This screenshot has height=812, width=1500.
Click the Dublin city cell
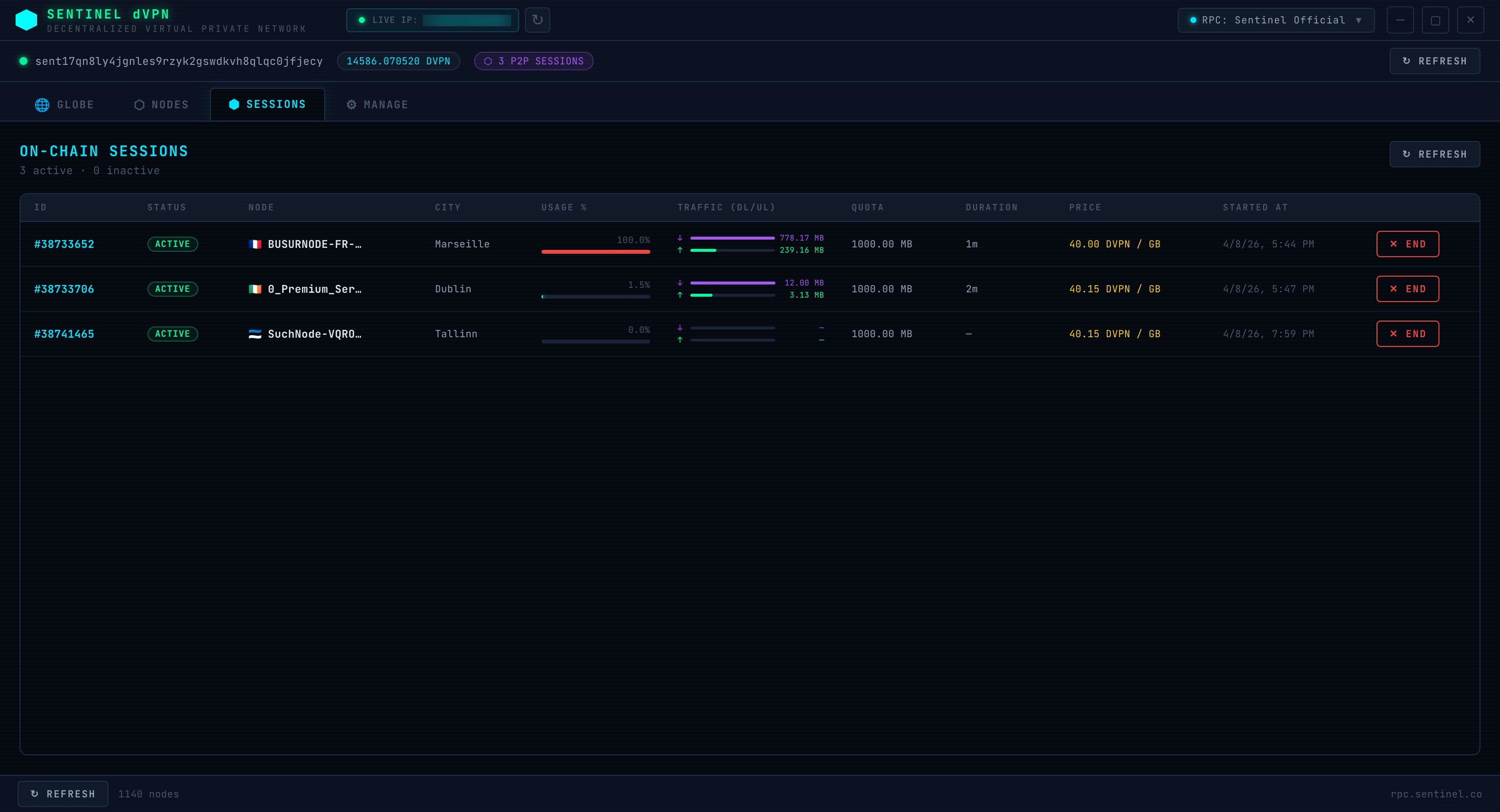click(x=453, y=289)
